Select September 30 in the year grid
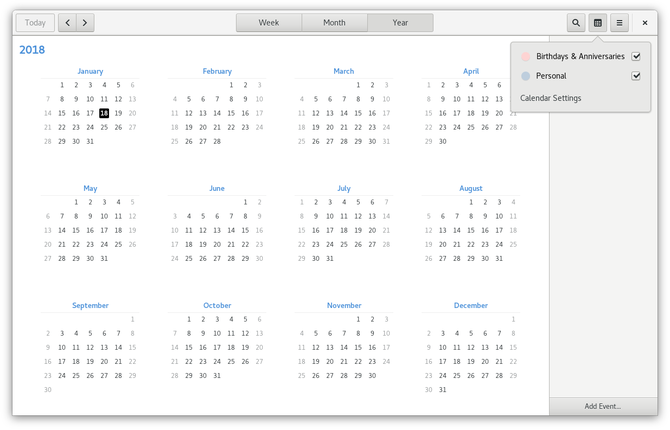This screenshot has height=430, width=670. pyautogui.click(x=47, y=389)
